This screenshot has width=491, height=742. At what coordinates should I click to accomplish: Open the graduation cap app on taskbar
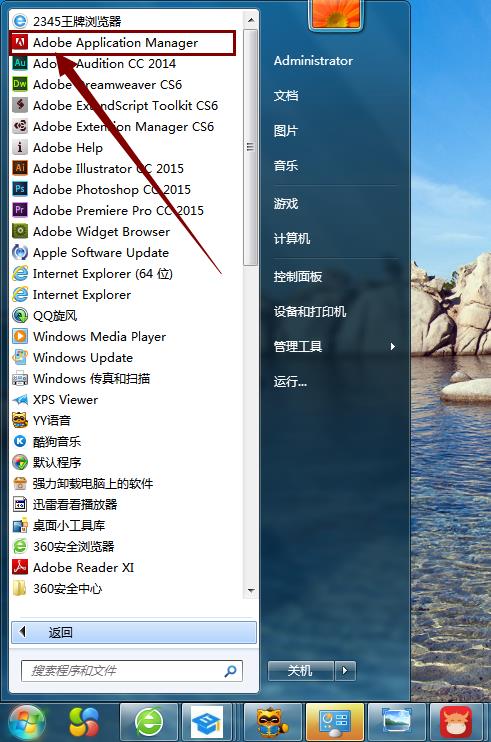207,723
